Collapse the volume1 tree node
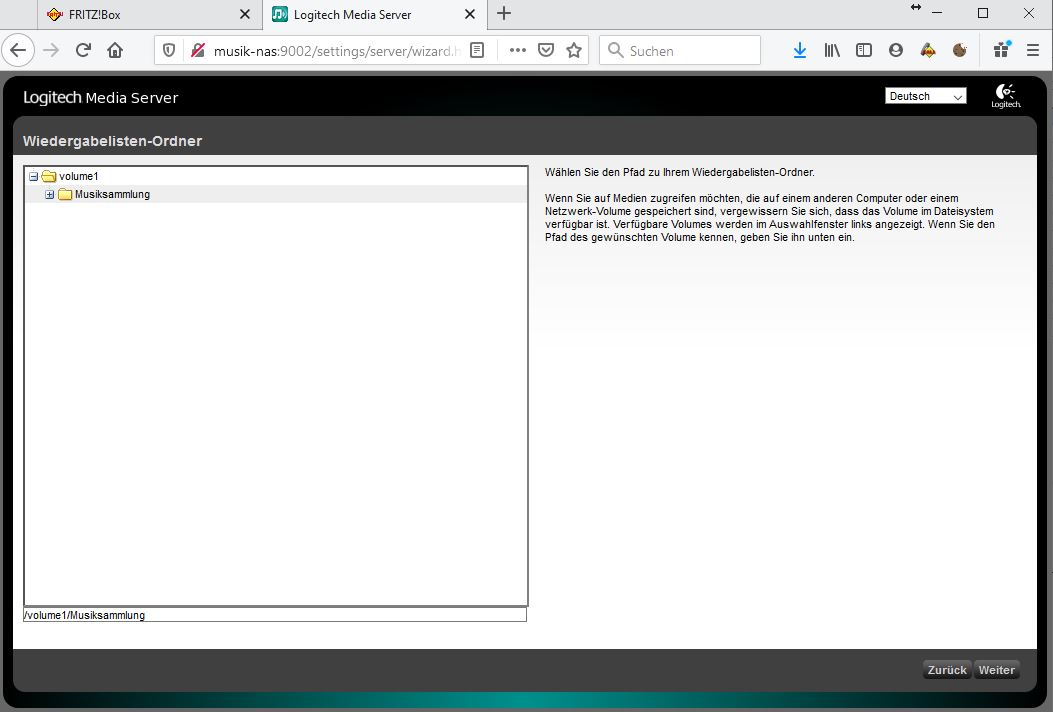1053x712 pixels. coord(33,177)
